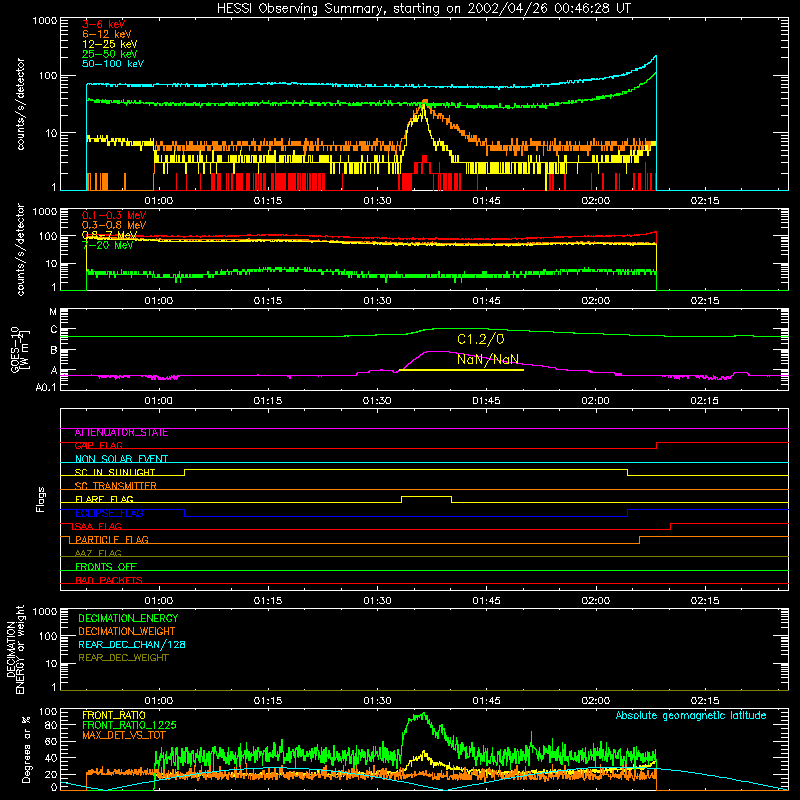The image size is (800, 800).
Task: Click the PARTICLE_FLAG label
Action: [112, 540]
